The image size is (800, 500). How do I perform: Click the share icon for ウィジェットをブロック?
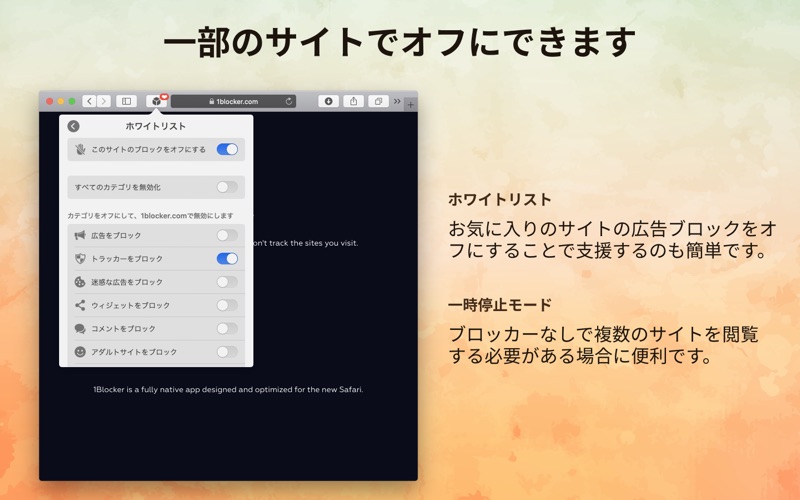point(80,305)
